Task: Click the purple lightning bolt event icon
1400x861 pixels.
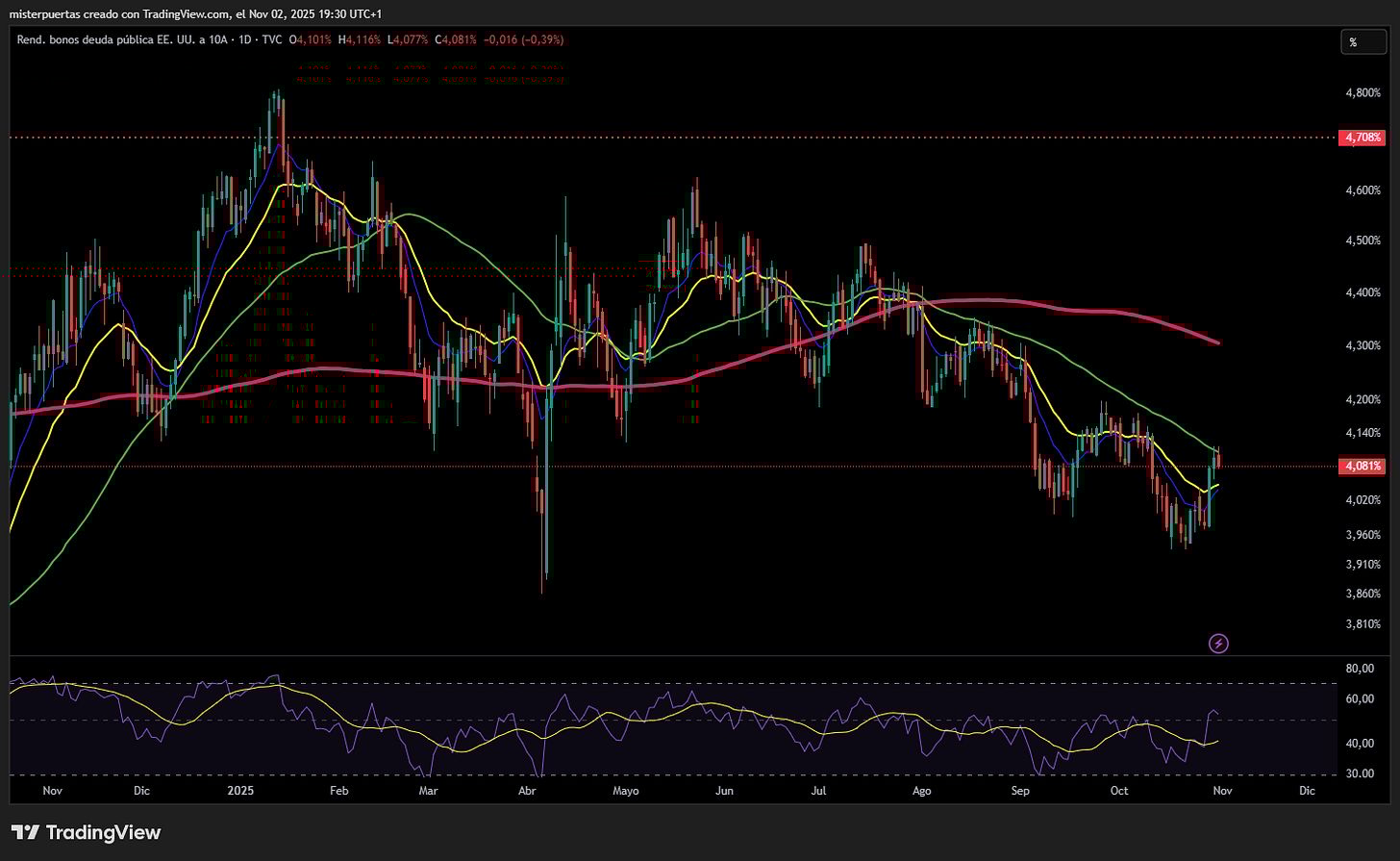Action: tap(1218, 644)
